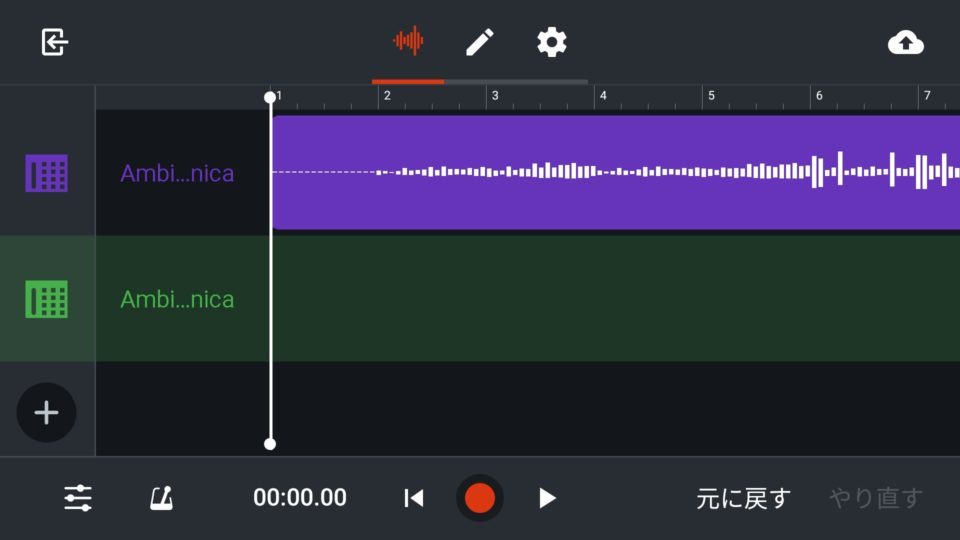Select the purple Ambi...nica track name
This screenshot has width=960, height=540.
coord(177,173)
